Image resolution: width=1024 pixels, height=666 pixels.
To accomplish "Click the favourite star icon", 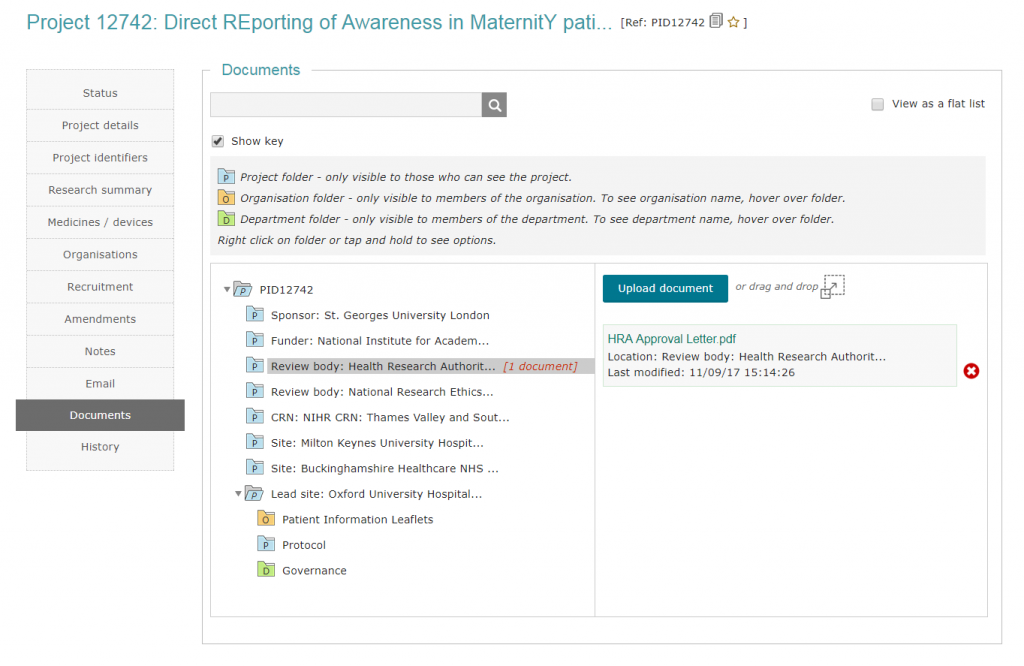I will 733,22.
